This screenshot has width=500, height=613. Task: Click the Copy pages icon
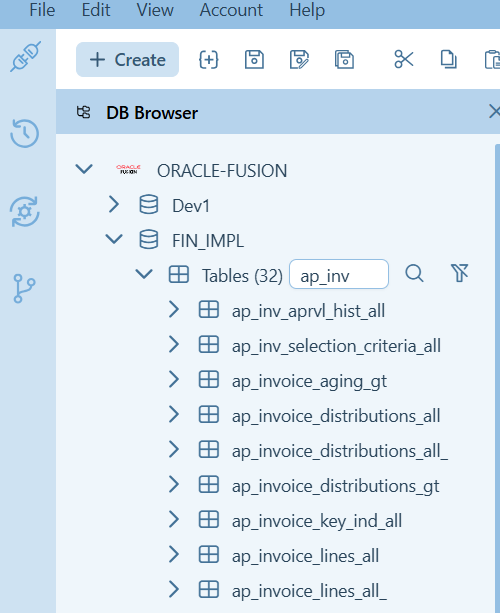tap(448, 59)
